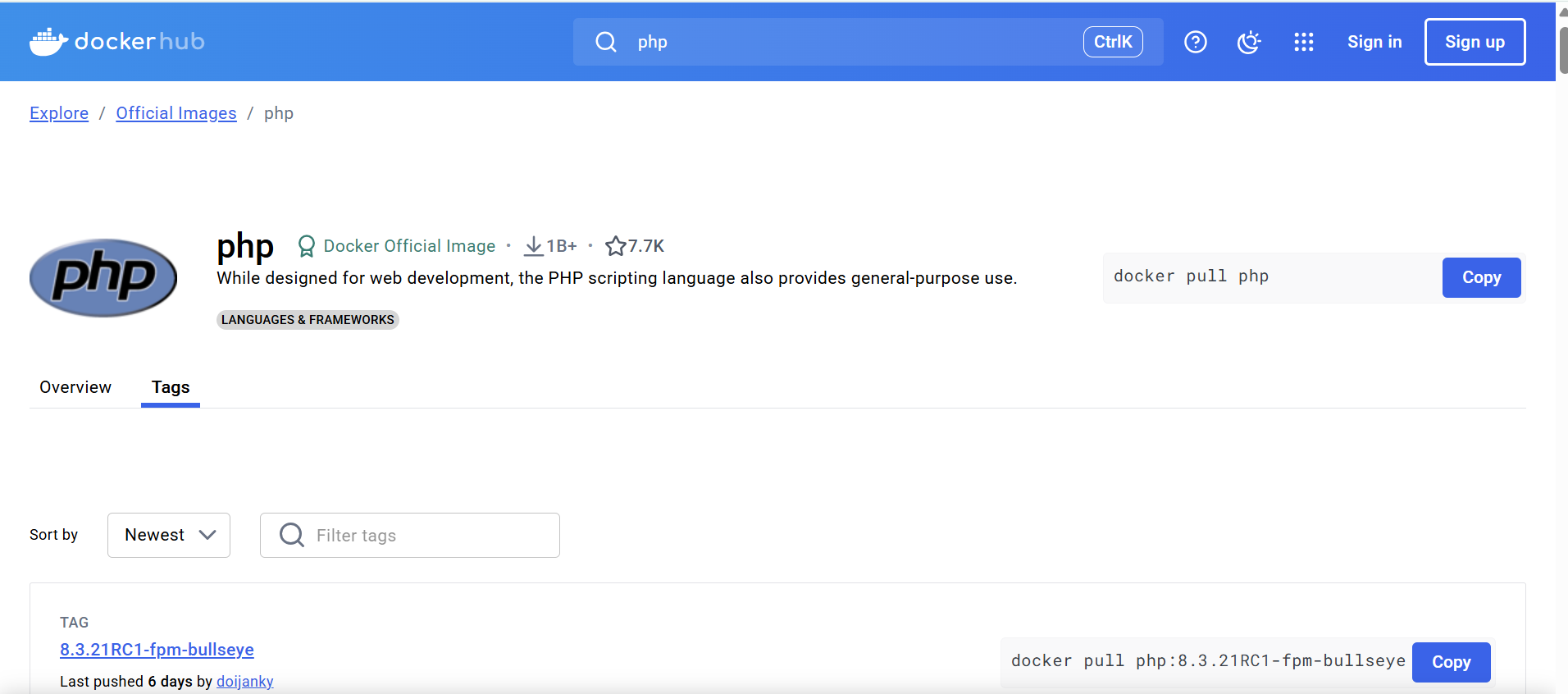Click the php image title heading
Screen dimensions: 1568x694
pyautogui.click(x=244, y=247)
